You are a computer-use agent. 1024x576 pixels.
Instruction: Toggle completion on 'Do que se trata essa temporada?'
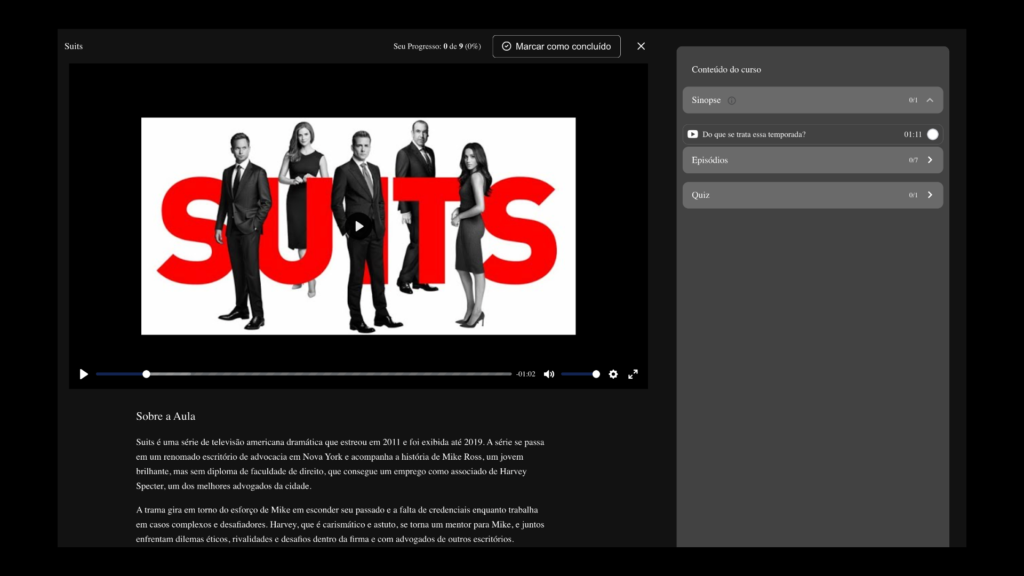(932, 133)
